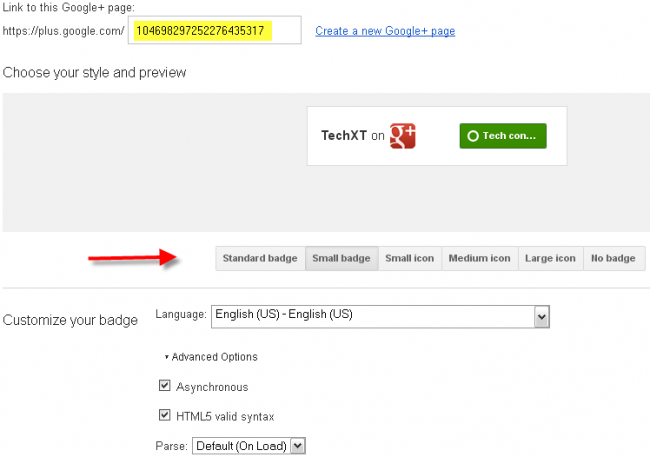650x457 pixels.
Task: Select the No badge option
Action: point(613,258)
